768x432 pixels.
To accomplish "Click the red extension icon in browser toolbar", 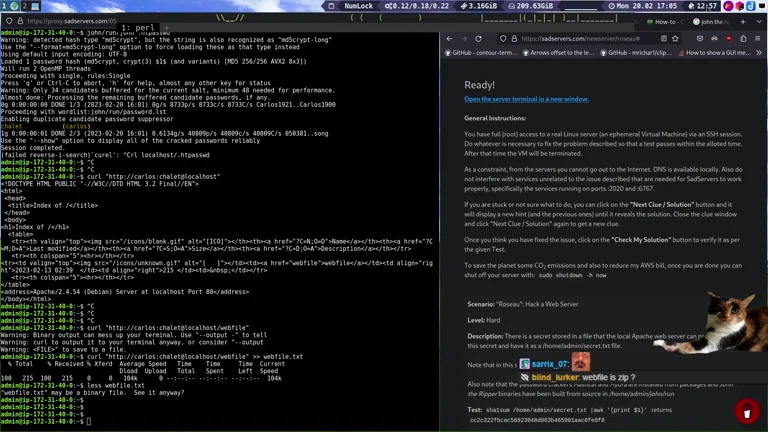I will coord(729,39).
